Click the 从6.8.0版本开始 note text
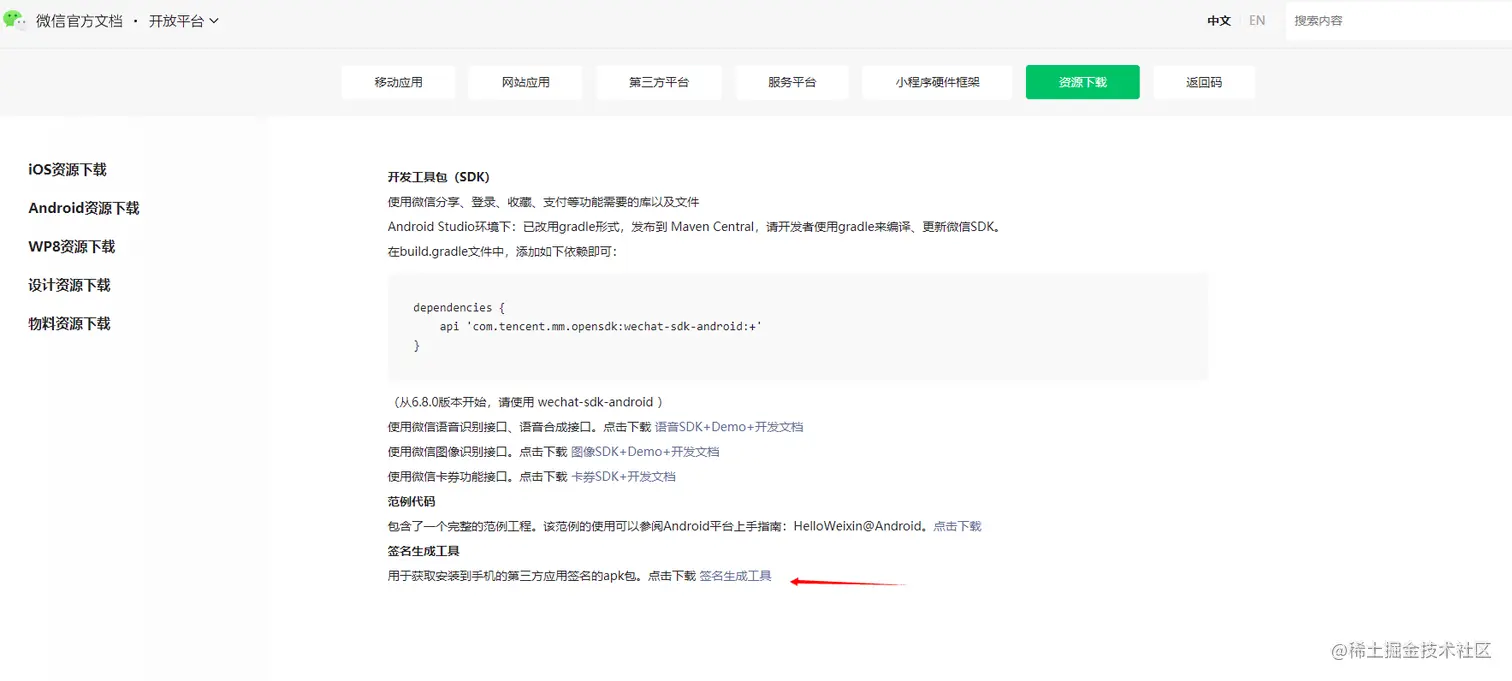Image resolution: width=1512 pixels, height=681 pixels. 526,402
